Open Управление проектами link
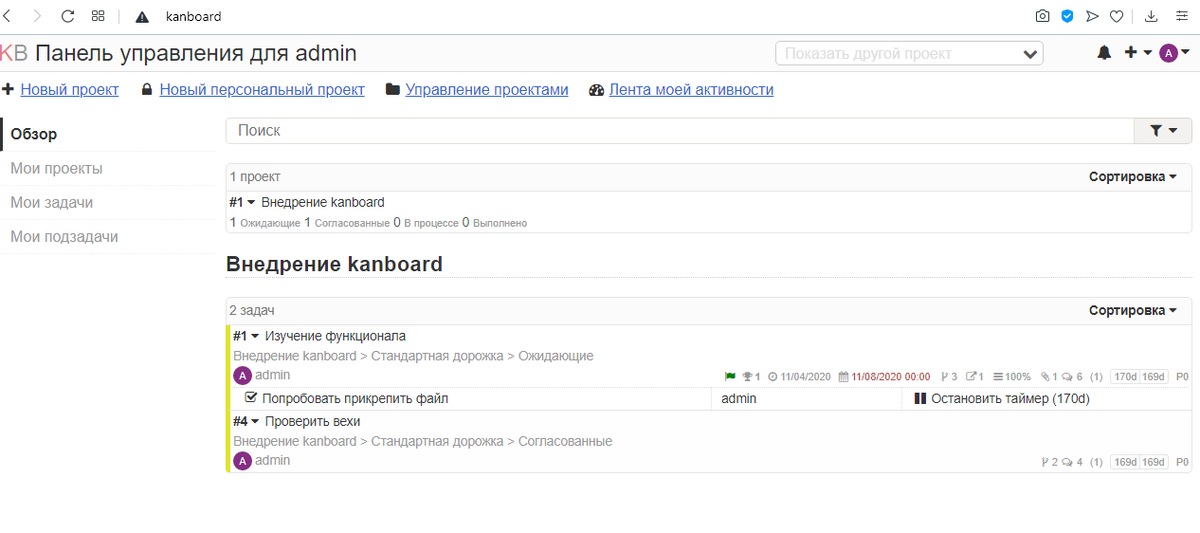 click(x=487, y=90)
